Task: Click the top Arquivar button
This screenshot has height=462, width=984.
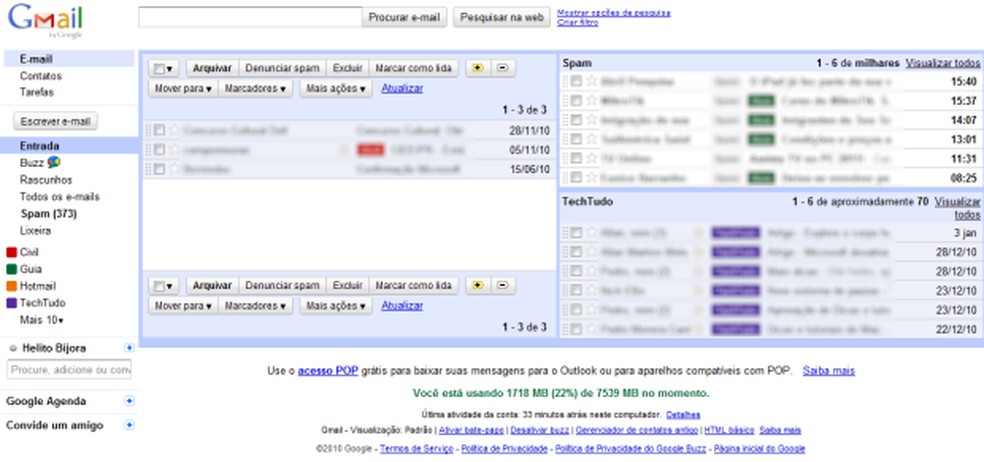Action: coord(212,68)
